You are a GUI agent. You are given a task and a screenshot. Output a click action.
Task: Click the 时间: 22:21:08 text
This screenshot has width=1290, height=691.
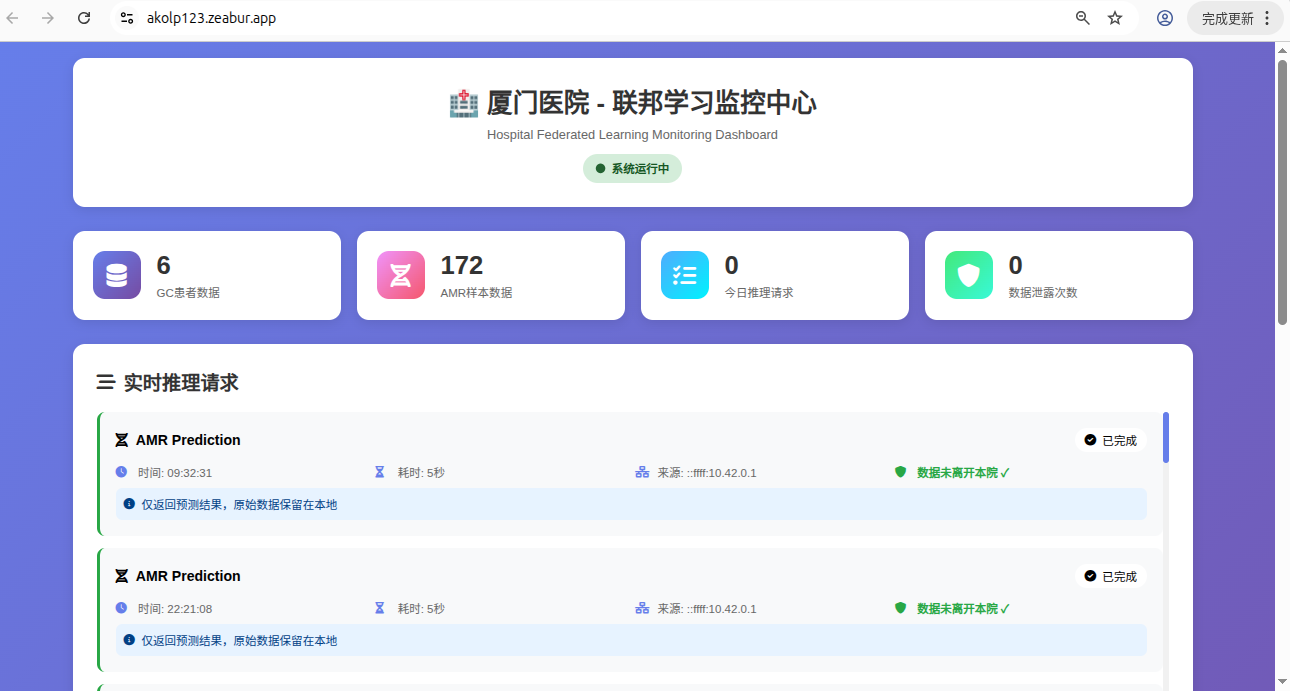point(175,608)
